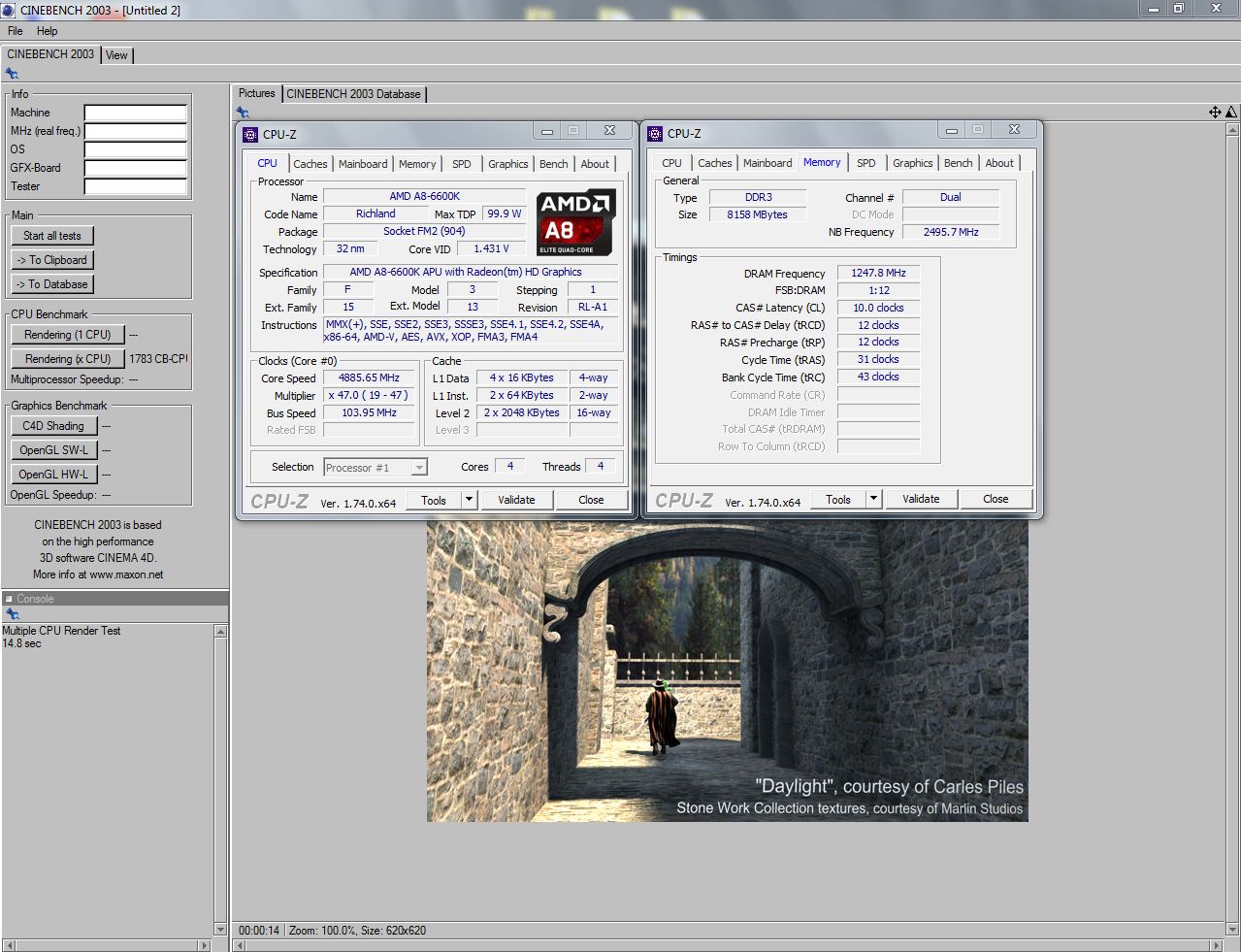This screenshot has height=952, width=1241.
Task: Open Bench tab in right CPU-Z window
Action: pyautogui.click(x=959, y=163)
